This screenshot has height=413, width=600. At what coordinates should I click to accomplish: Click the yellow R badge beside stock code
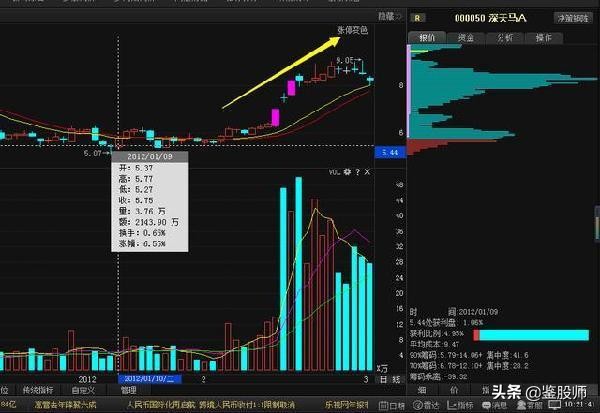pyautogui.click(x=417, y=18)
